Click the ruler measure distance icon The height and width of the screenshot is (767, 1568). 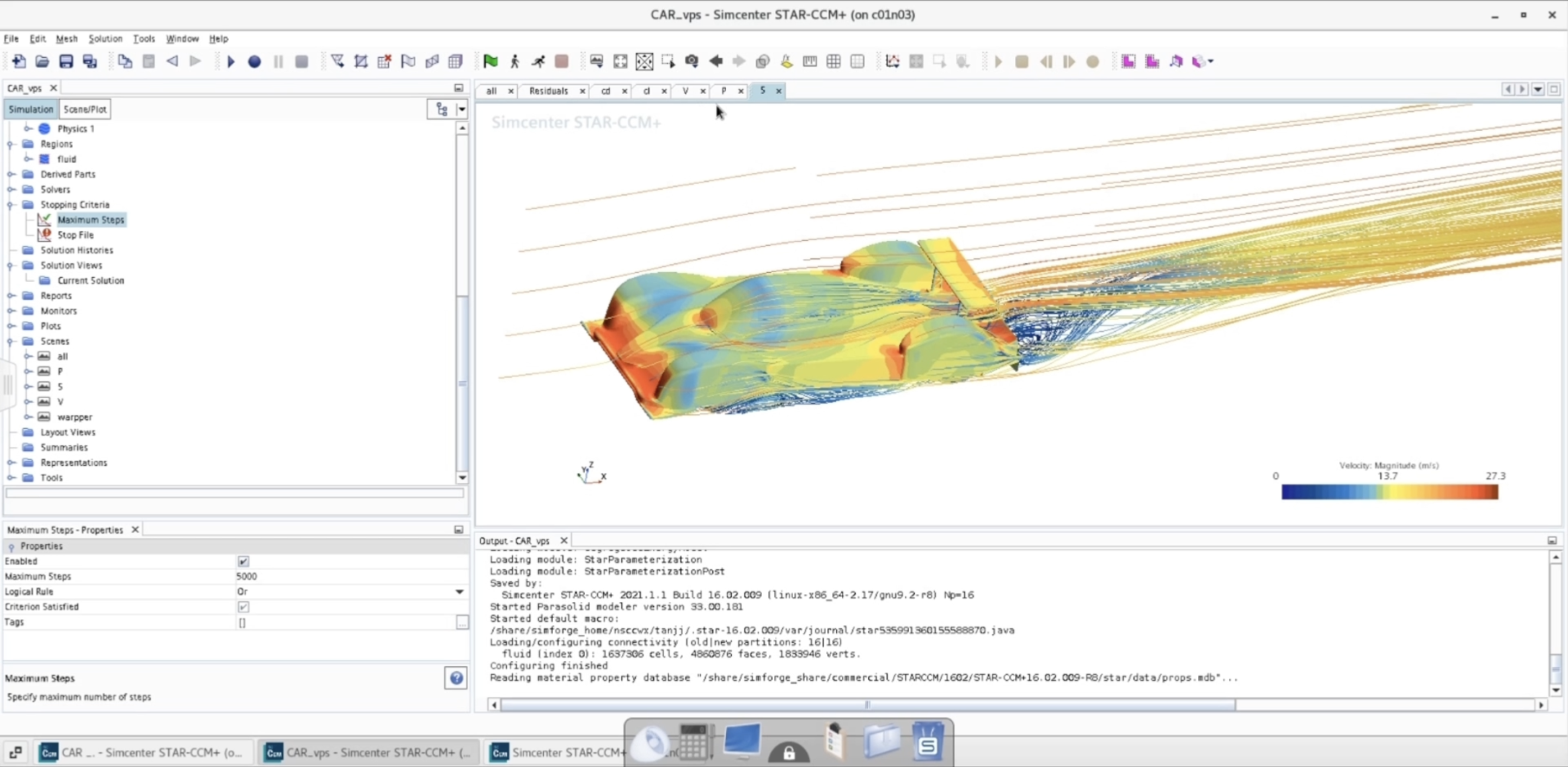(810, 61)
